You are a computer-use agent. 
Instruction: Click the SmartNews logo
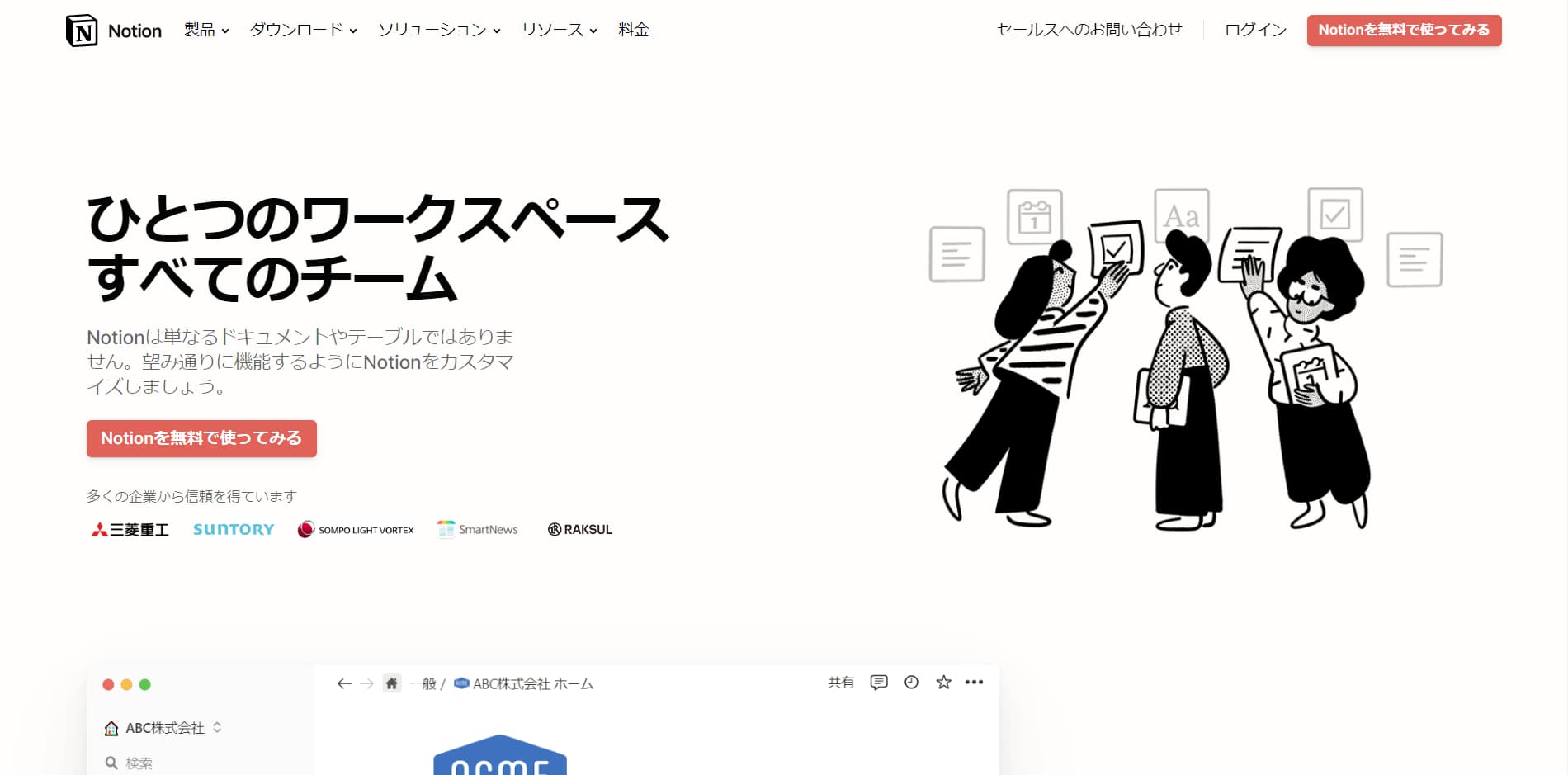pos(477,530)
